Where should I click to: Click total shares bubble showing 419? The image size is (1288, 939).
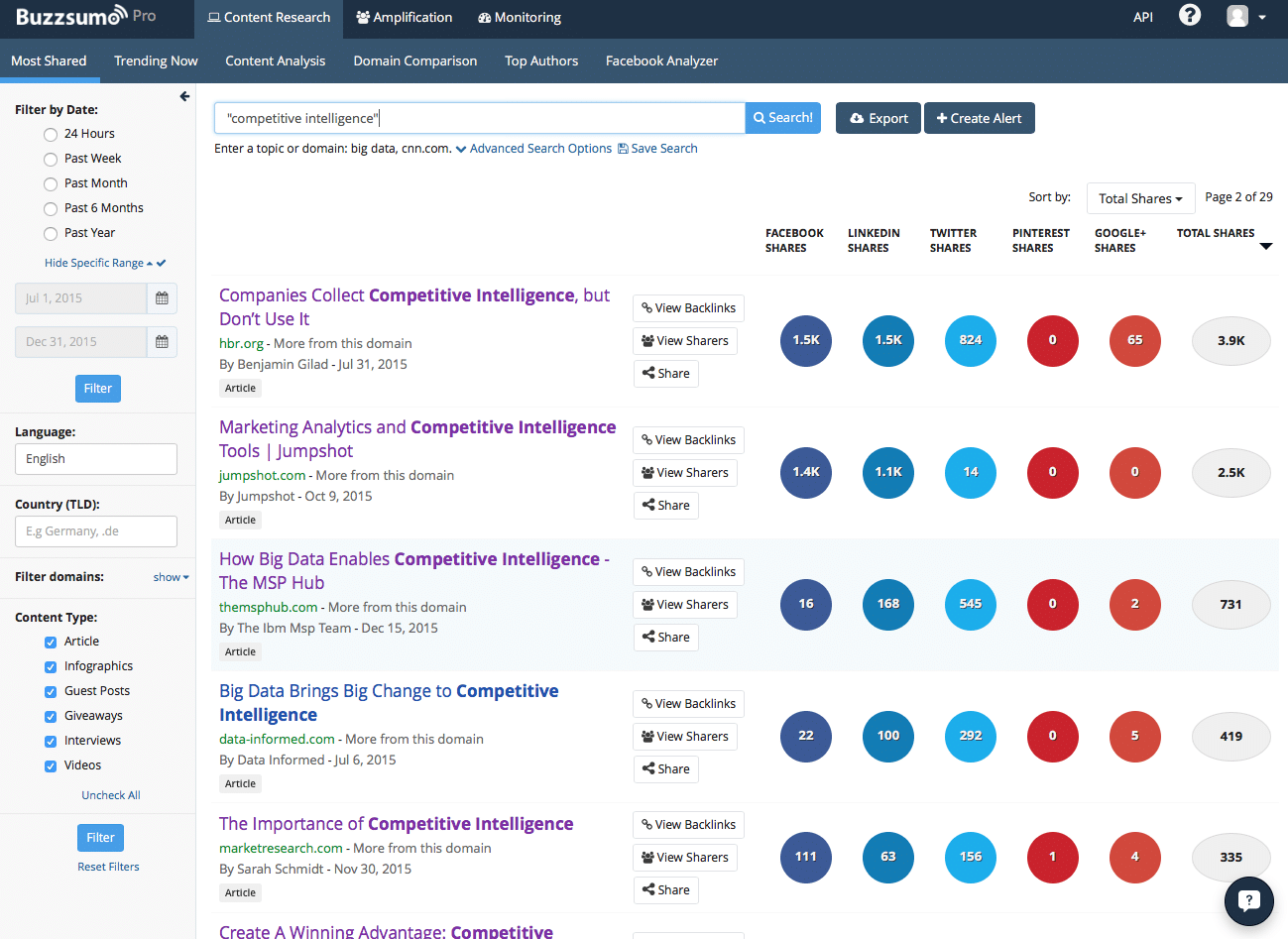1231,736
